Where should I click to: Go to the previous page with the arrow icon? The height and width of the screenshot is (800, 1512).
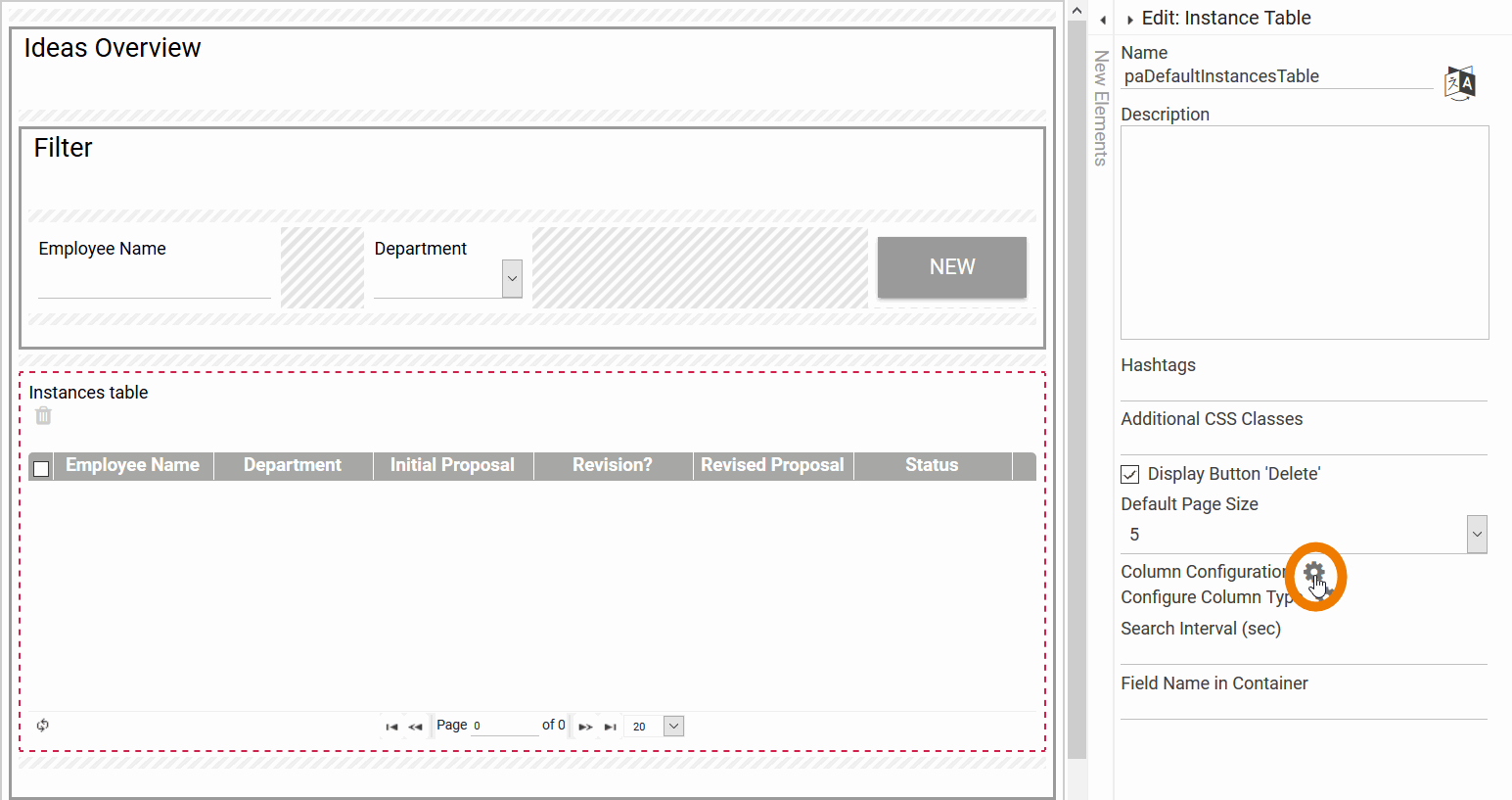(414, 726)
